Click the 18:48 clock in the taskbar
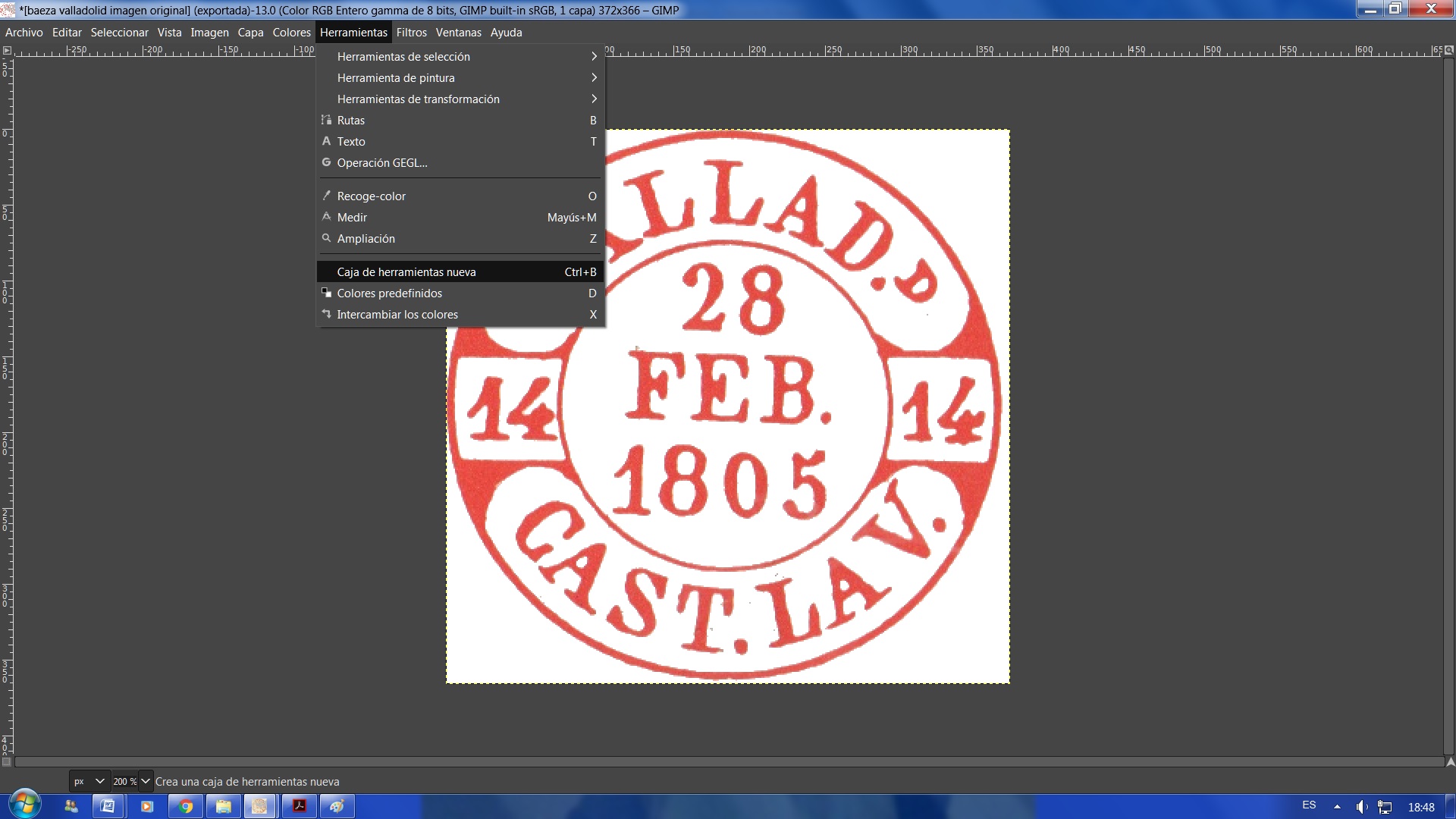Viewport: 1456px width, 819px height. pos(1421,807)
